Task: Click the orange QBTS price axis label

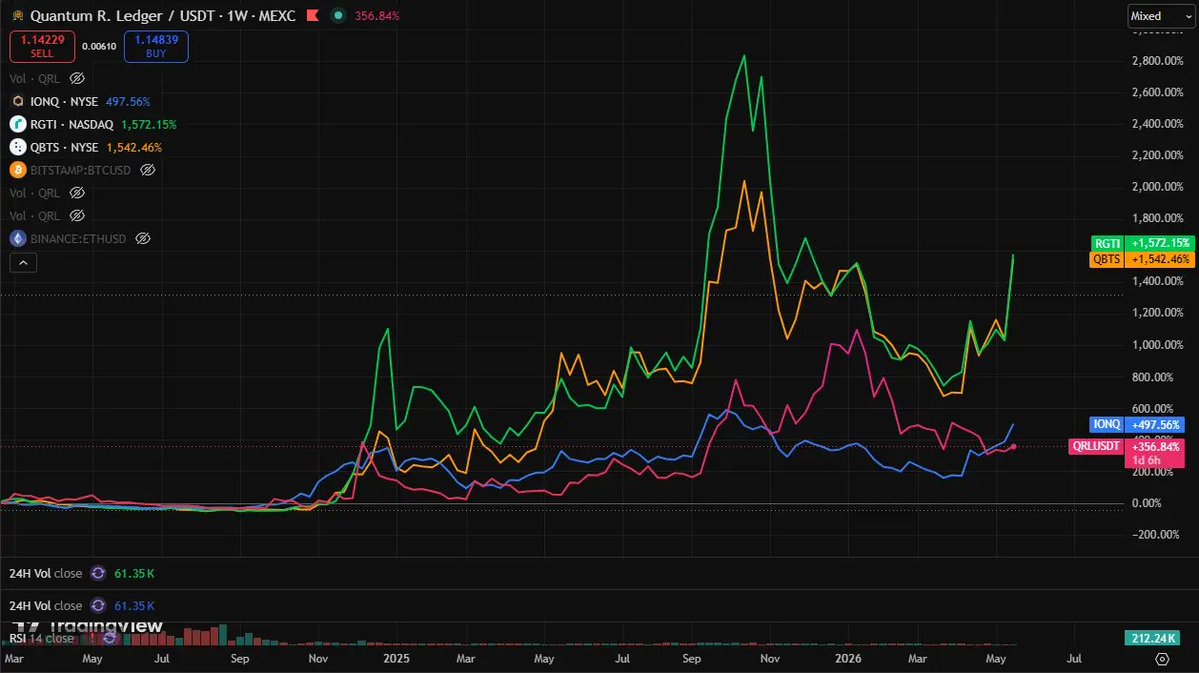Action: (x=1142, y=259)
